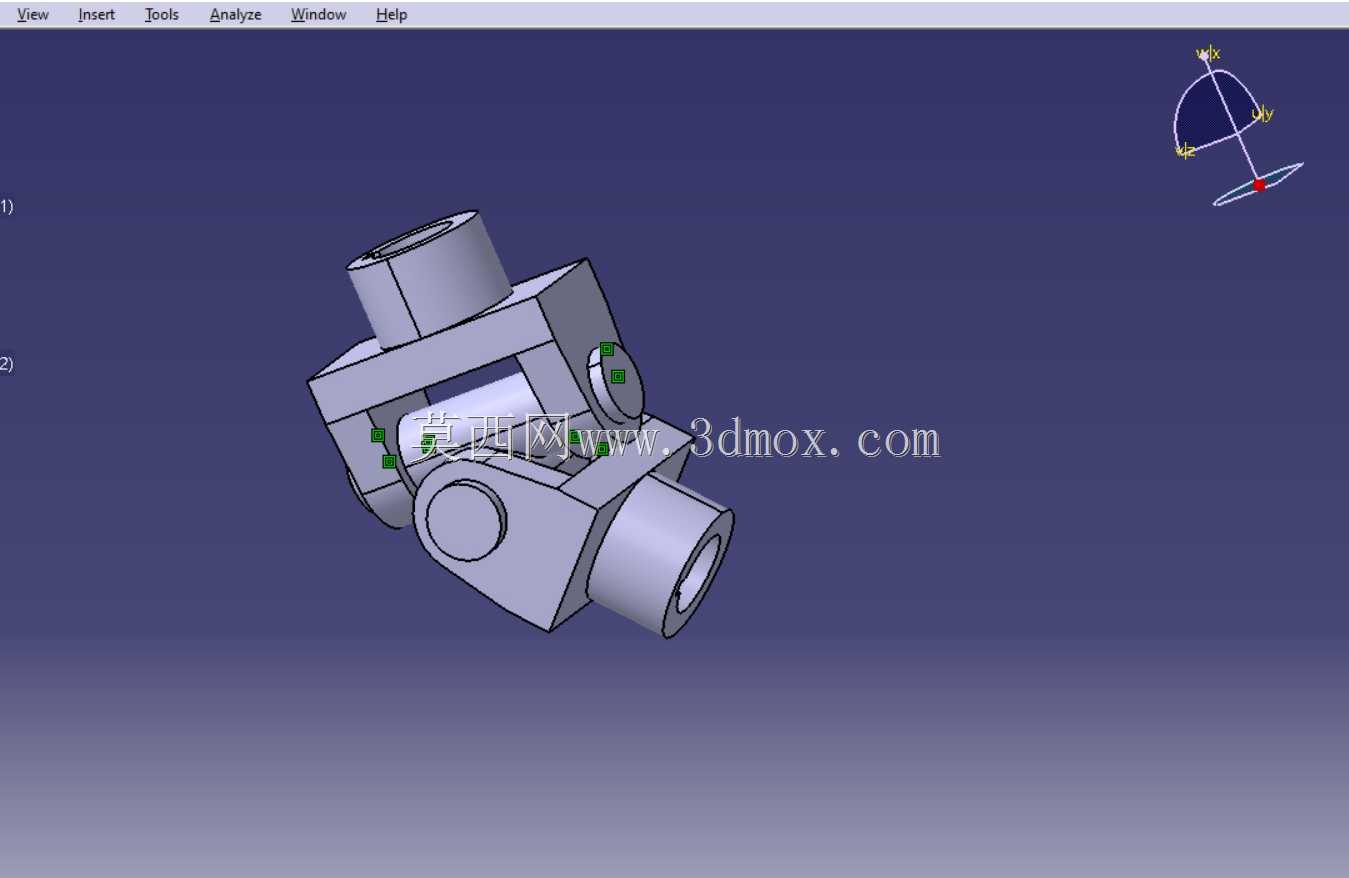Click the compass elliptical base plane

pos(1258,184)
